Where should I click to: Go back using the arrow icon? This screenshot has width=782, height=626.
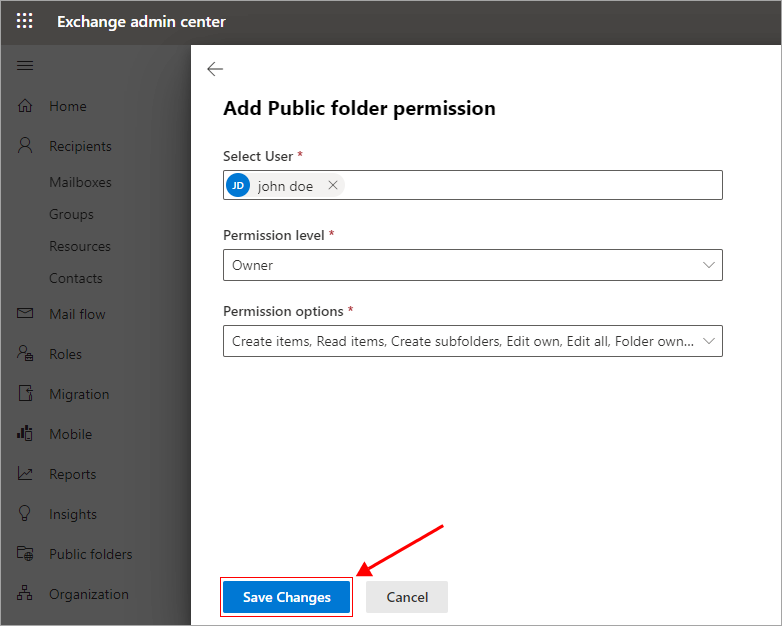tap(214, 69)
